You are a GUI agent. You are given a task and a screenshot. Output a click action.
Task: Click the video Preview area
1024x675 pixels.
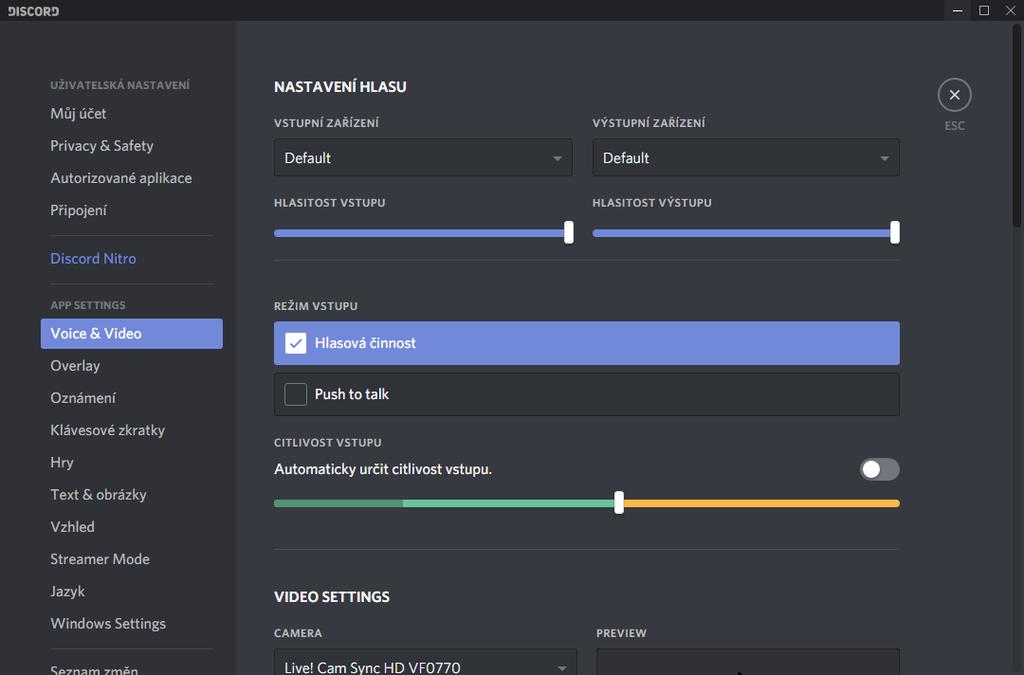tap(748, 662)
